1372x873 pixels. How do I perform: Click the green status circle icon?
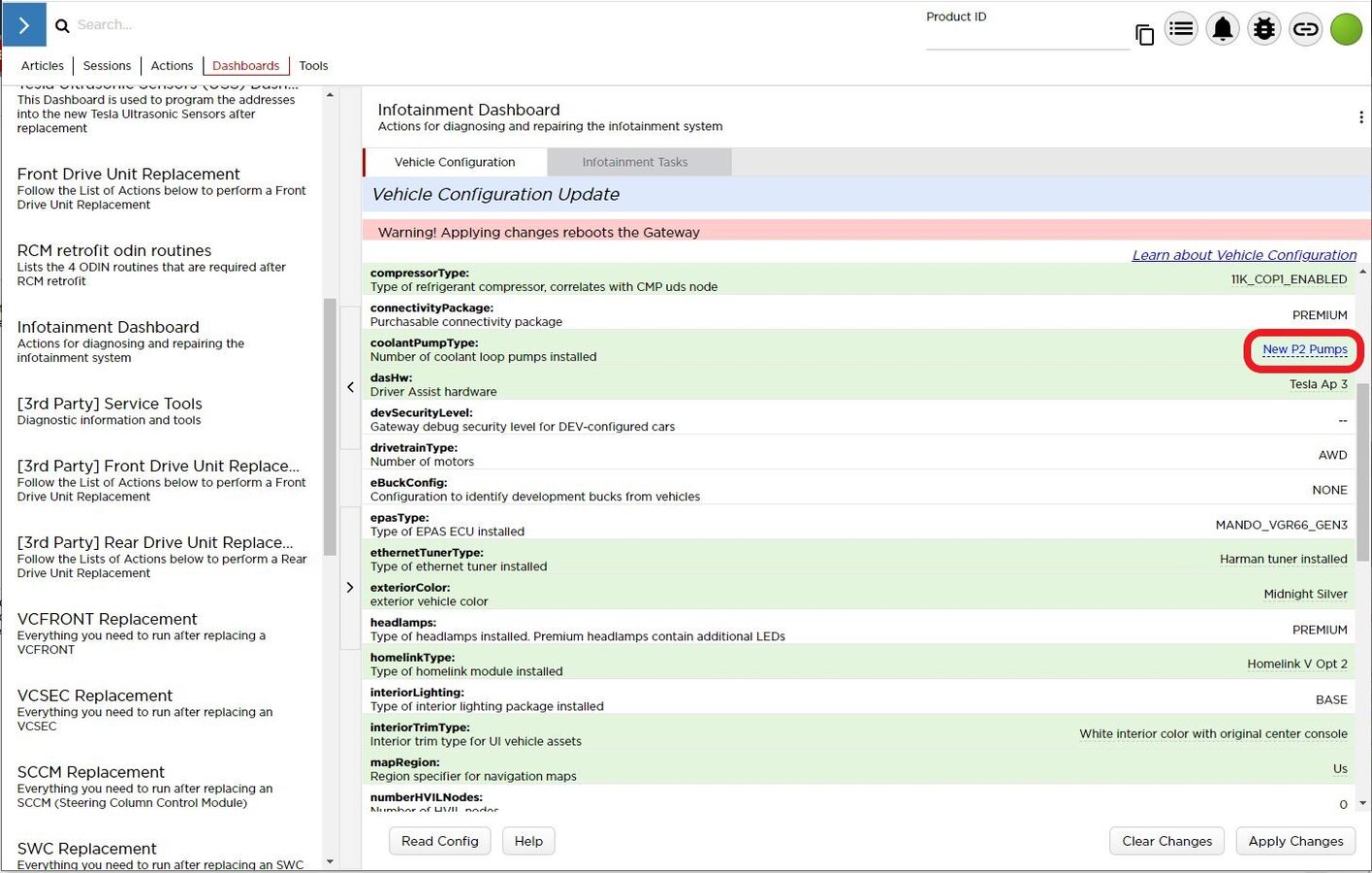(x=1346, y=29)
